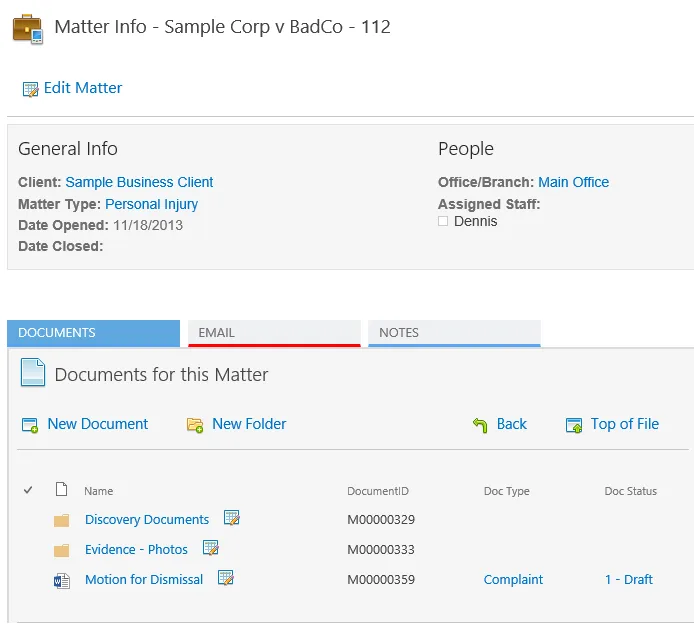The width and height of the screenshot is (694, 634).
Task: Click the Top of File icon
Action: click(574, 425)
